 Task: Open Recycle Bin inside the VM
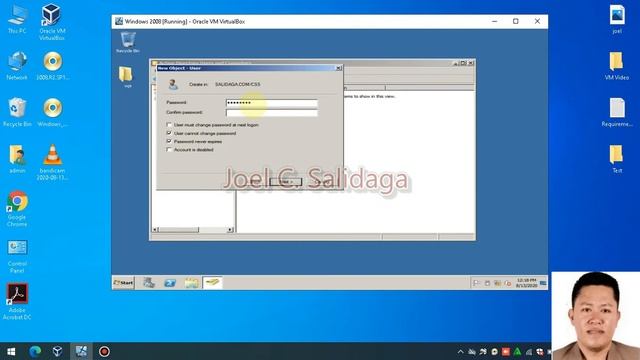click(x=128, y=42)
